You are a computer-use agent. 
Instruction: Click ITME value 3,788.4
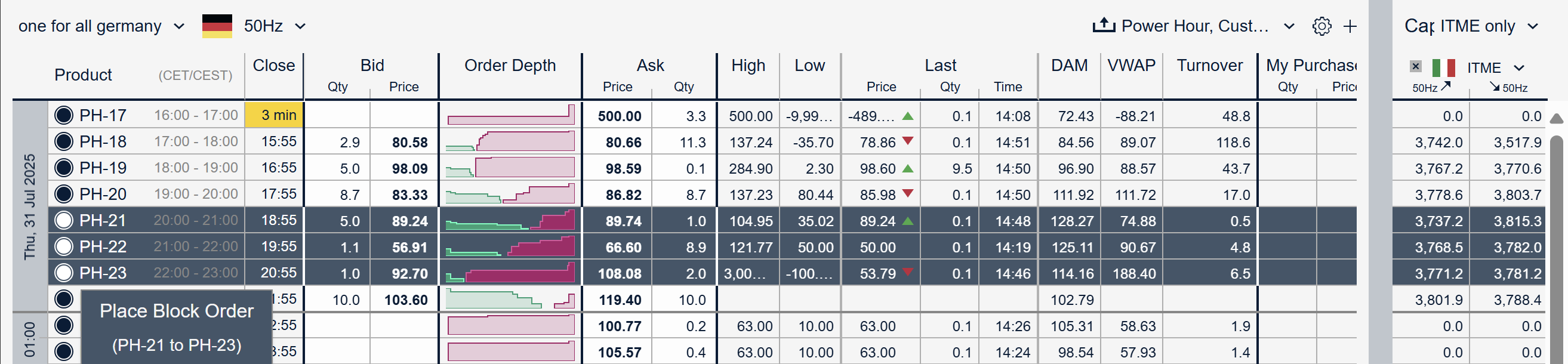tap(1517, 300)
